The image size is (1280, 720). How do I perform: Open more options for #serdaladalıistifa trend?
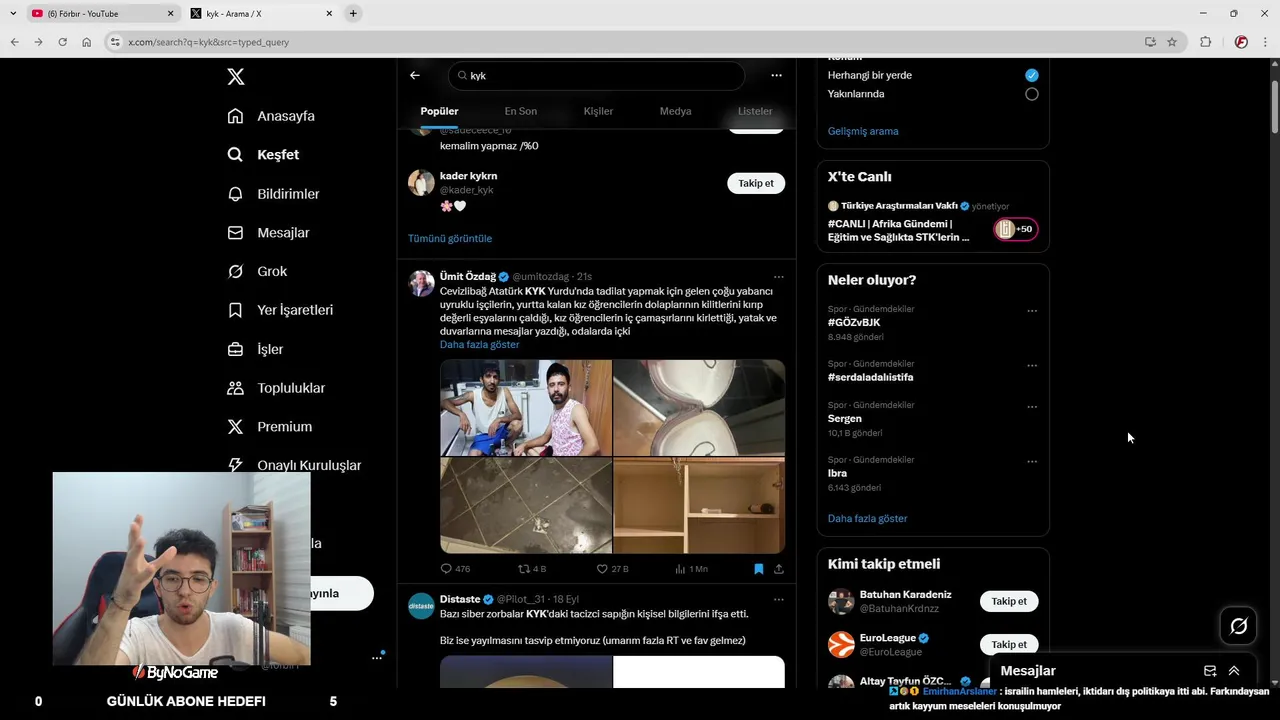tap(1032, 366)
